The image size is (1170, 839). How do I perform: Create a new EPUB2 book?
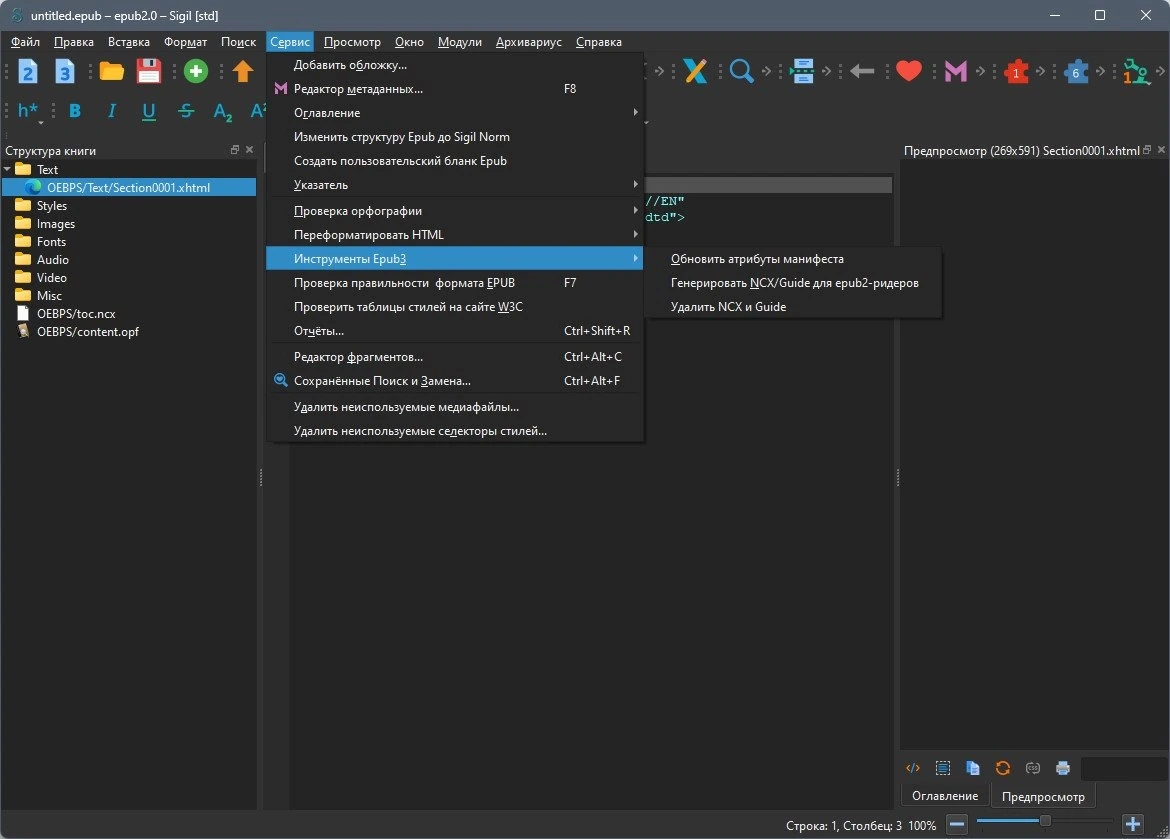[x=28, y=72]
